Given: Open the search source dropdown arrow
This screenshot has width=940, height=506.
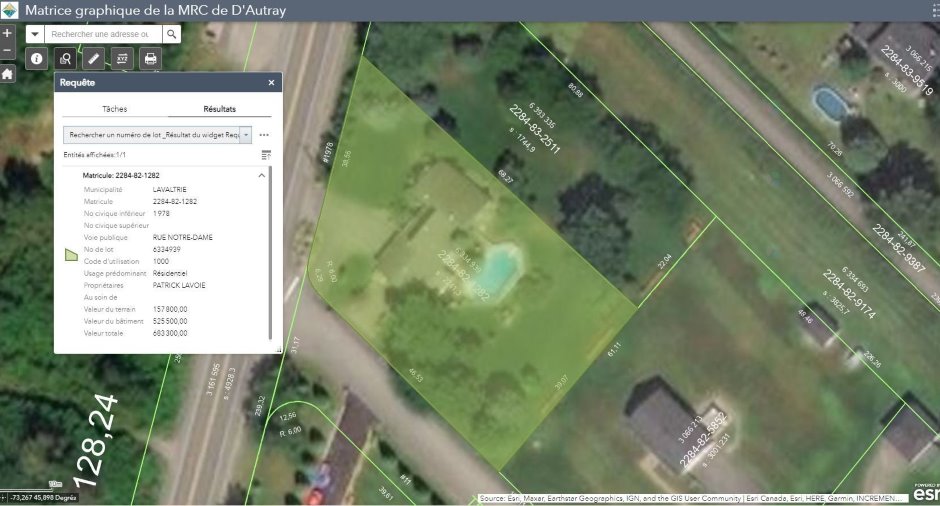Looking at the screenshot, I should click(35, 34).
